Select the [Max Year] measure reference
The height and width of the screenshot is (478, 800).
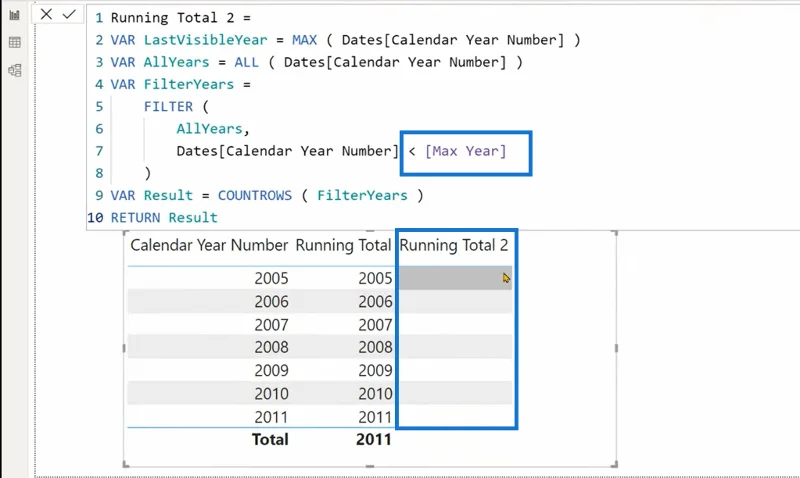465,151
